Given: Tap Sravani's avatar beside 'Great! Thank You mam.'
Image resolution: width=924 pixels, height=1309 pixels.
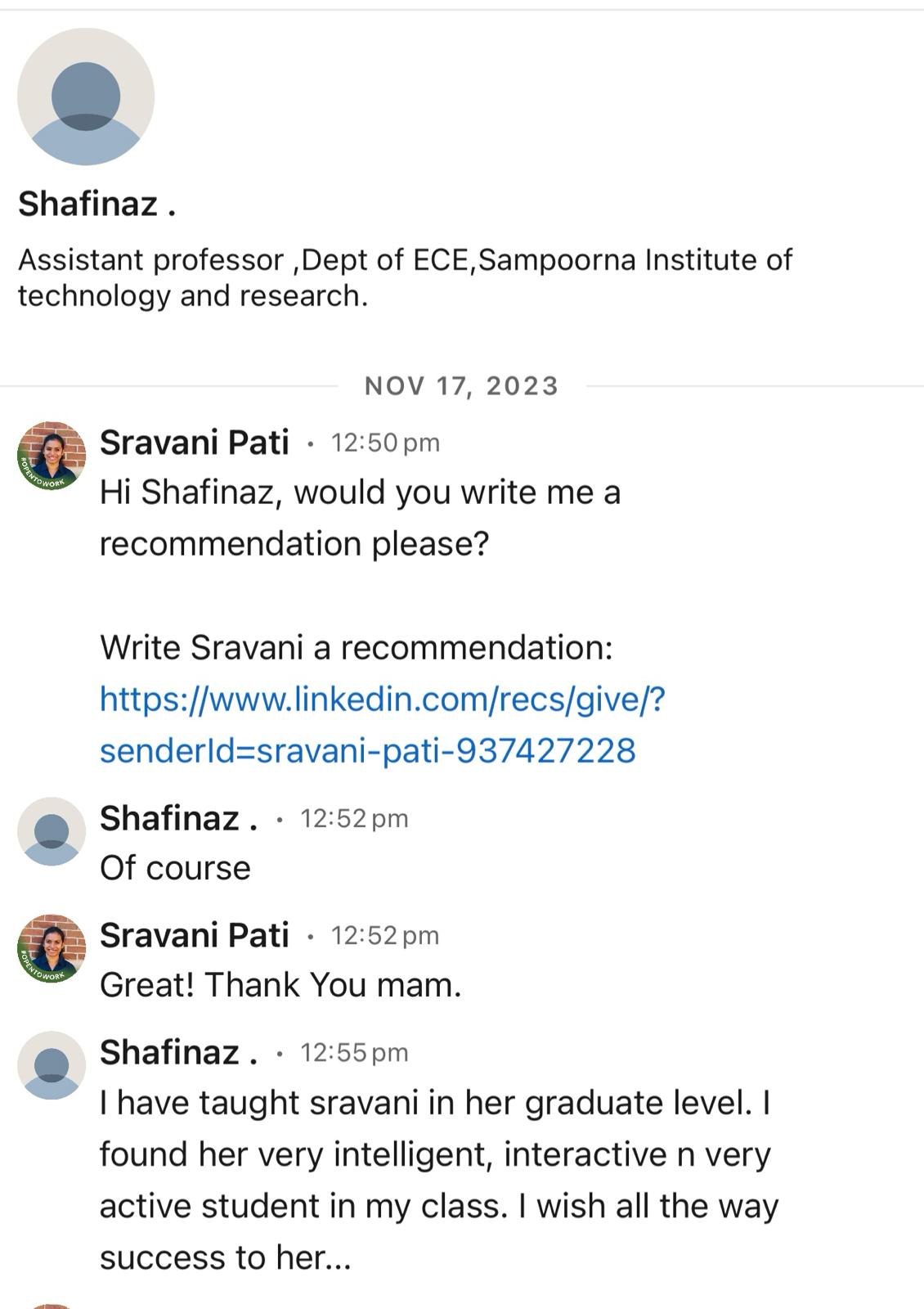Looking at the screenshot, I should click(52, 948).
